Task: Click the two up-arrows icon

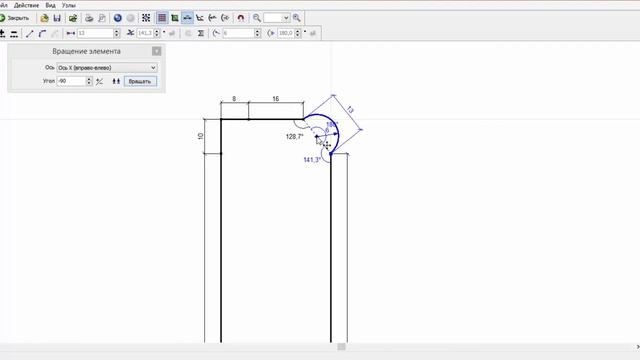Action: (x=116, y=82)
